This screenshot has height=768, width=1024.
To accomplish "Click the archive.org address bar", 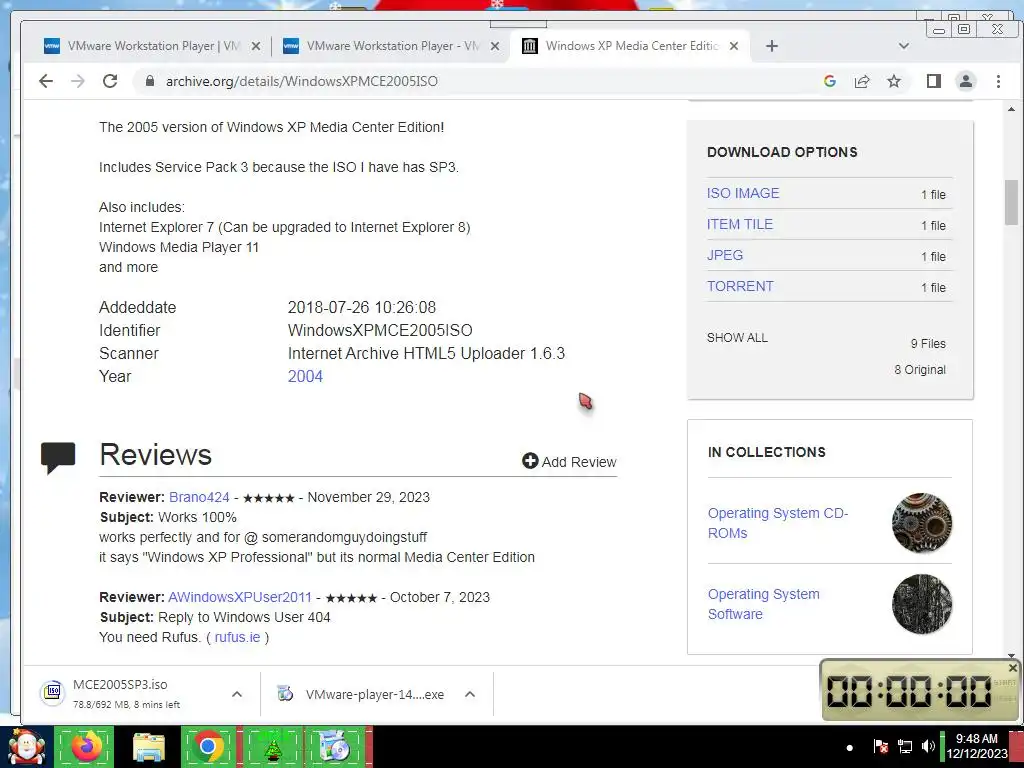I will pyautogui.click(x=483, y=81).
